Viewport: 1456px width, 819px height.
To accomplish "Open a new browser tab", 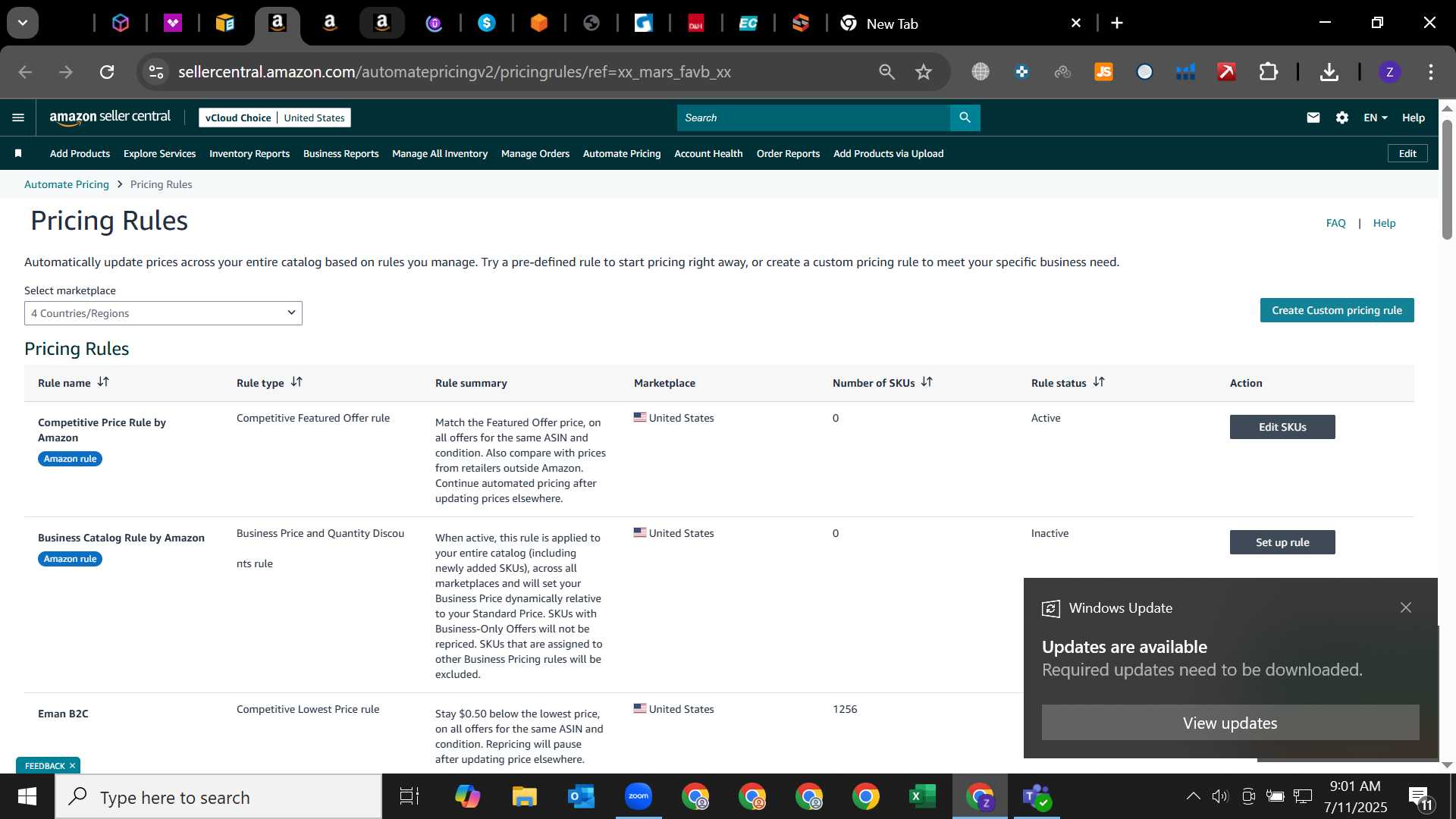I will [1117, 24].
